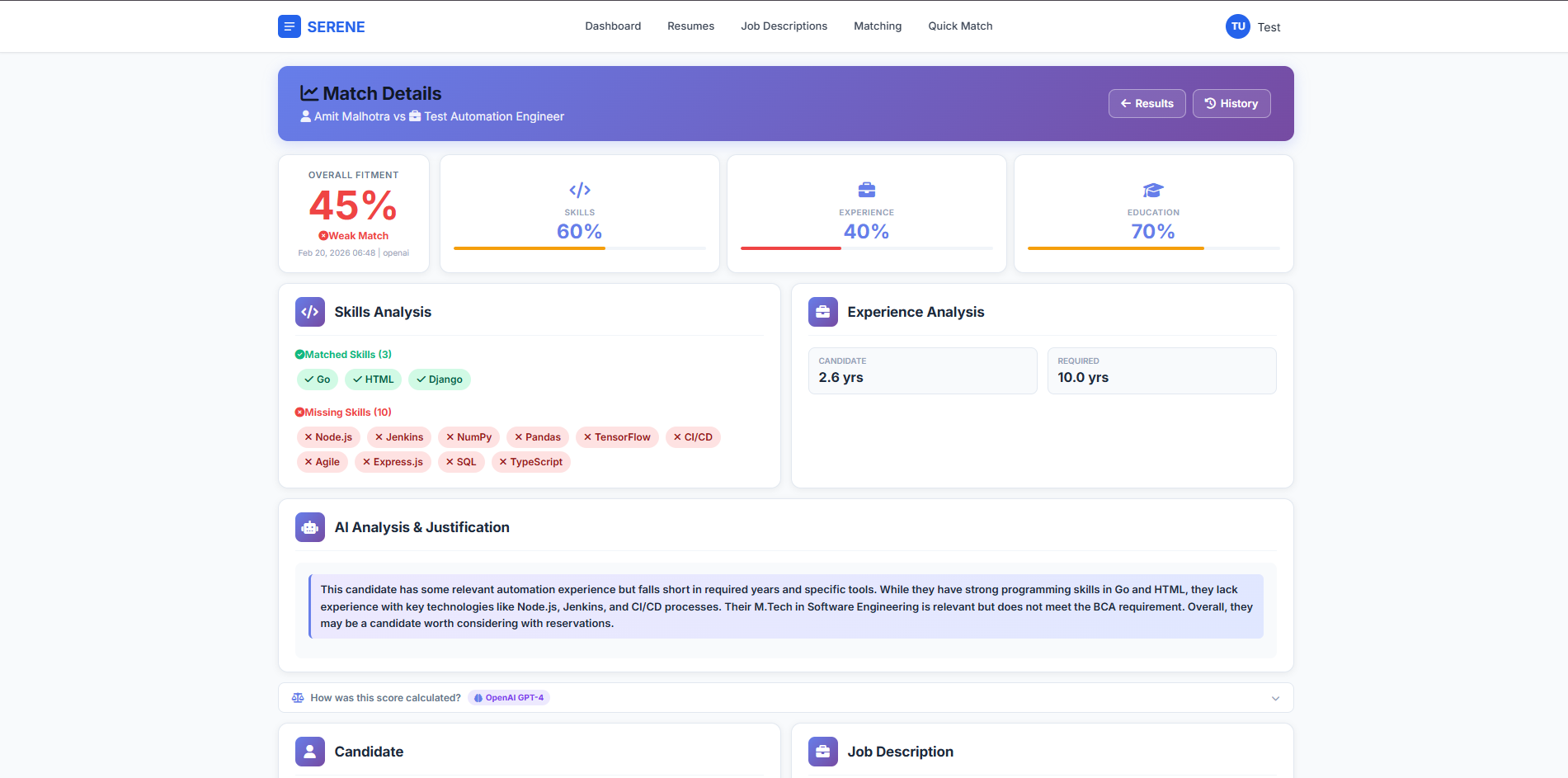Open the Dashboard nav item
This screenshot has height=778, width=1568.
click(613, 26)
